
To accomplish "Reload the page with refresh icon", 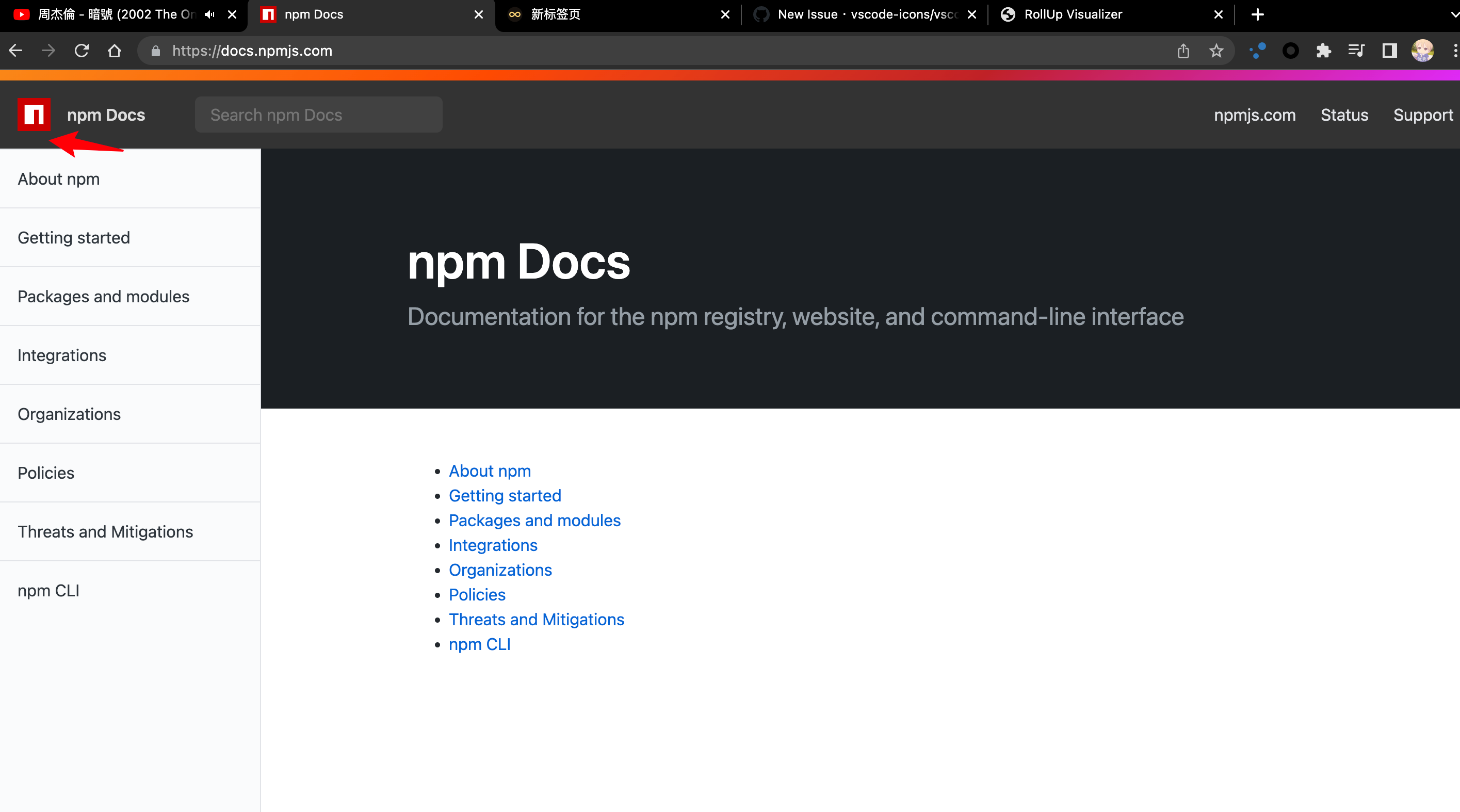I will click(x=82, y=51).
